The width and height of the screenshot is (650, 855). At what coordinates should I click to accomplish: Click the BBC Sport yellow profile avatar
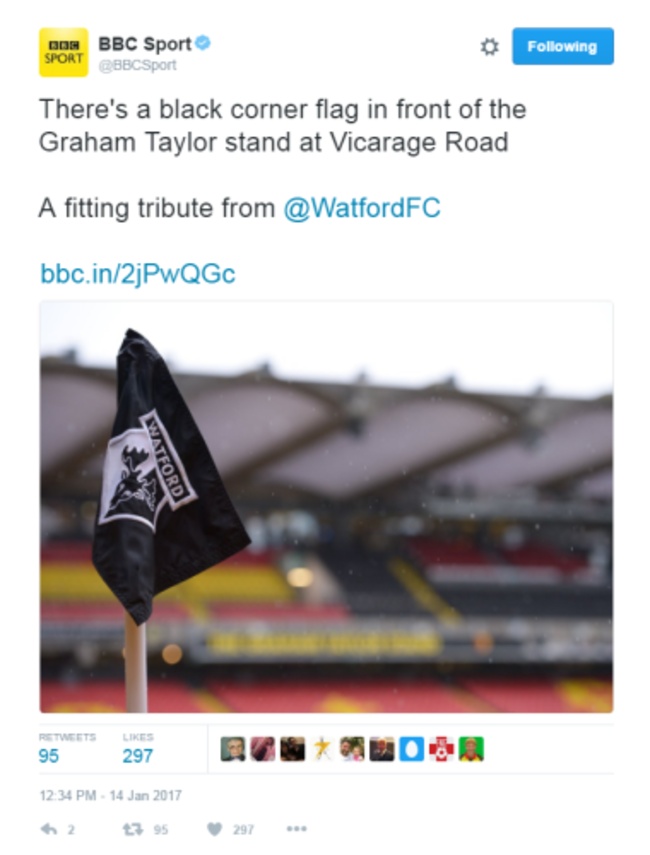pyautogui.click(x=63, y=52)
